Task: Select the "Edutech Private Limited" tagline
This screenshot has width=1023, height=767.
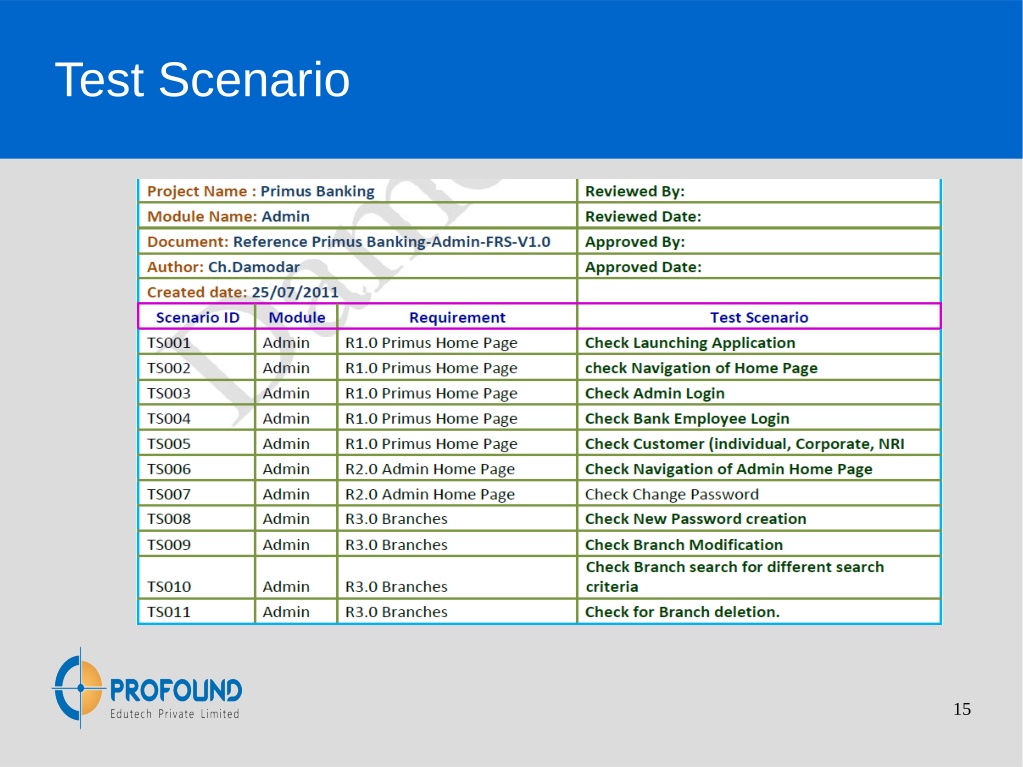Action: pyautogui.click(x=175, y=714)
